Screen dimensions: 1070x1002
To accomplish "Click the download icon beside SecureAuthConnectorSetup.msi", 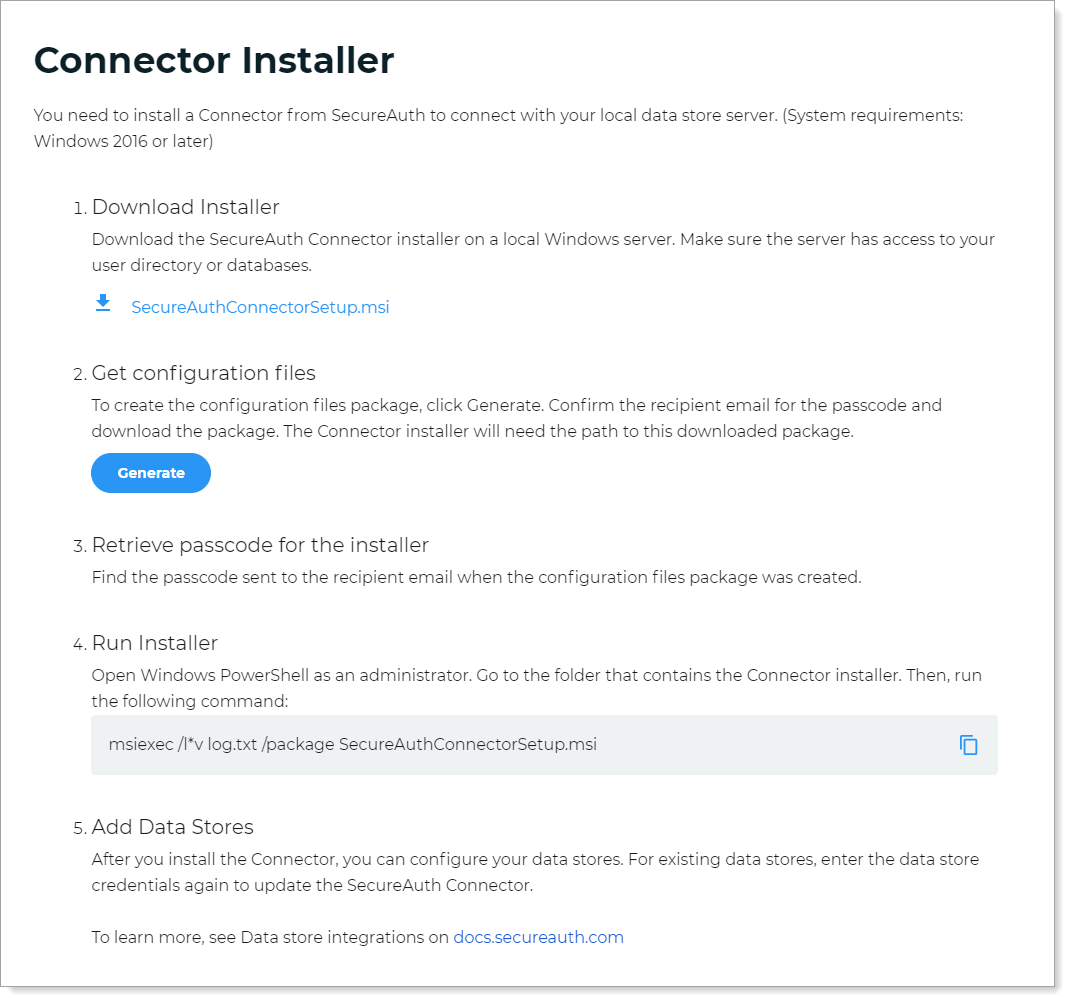I will 103,304.
